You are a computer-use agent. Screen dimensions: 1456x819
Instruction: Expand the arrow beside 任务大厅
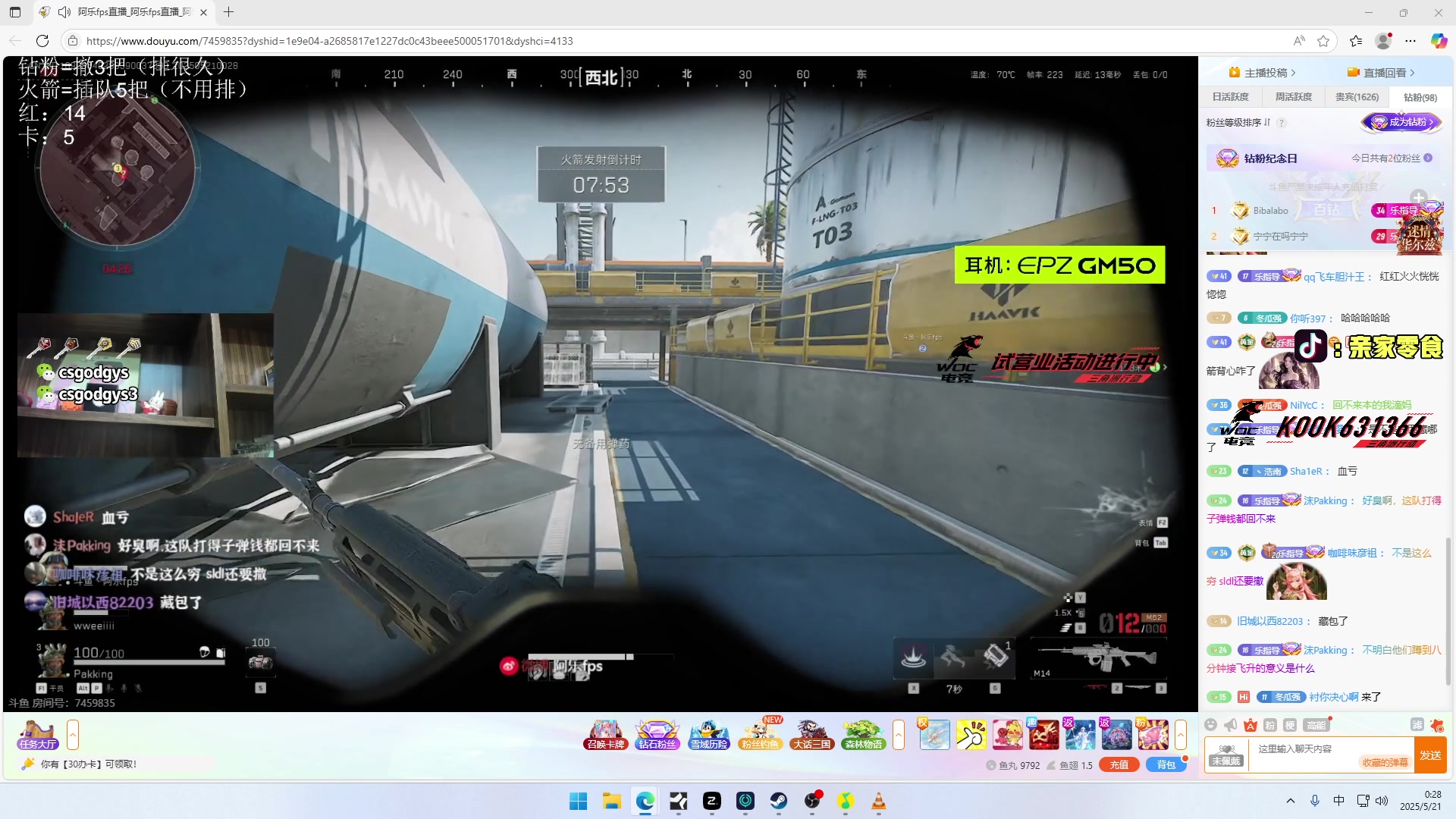tap(73, 735)
